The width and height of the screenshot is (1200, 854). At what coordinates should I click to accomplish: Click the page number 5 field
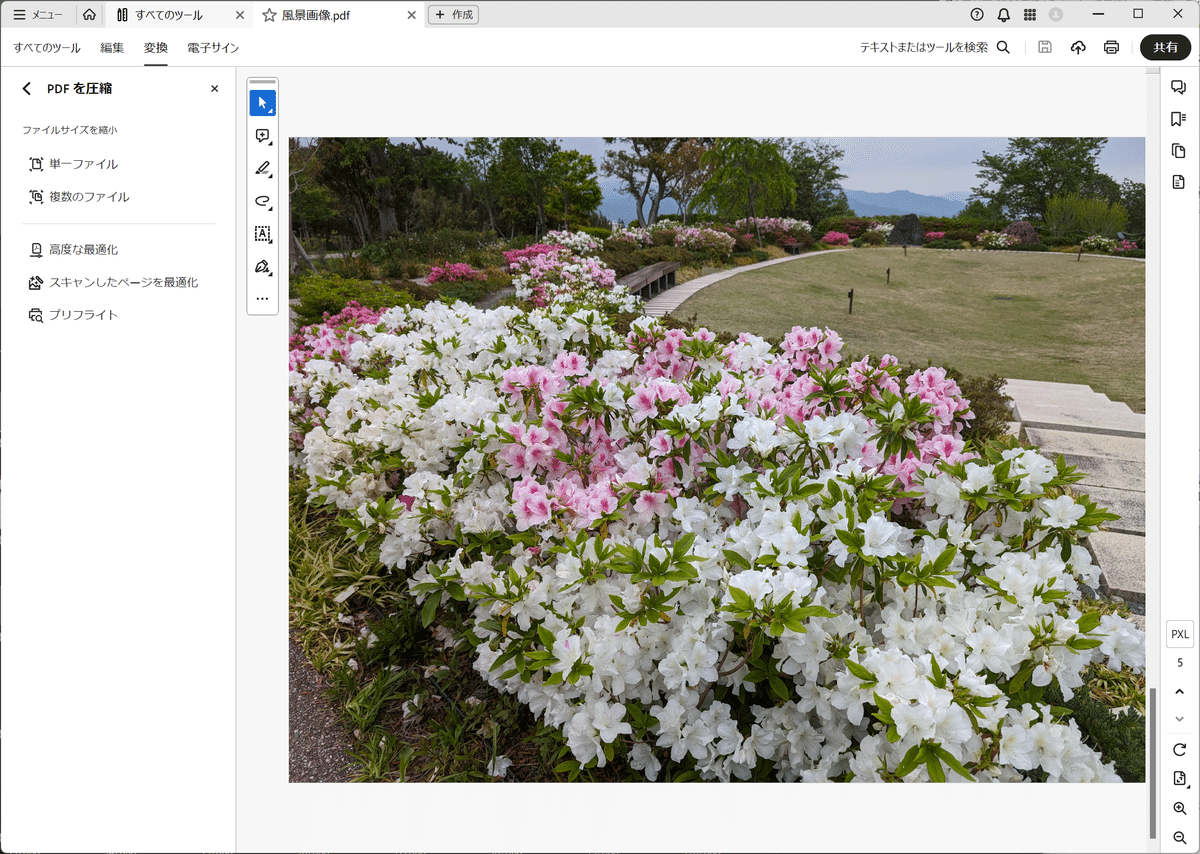pyautogui.click(x=1180, y=662)
